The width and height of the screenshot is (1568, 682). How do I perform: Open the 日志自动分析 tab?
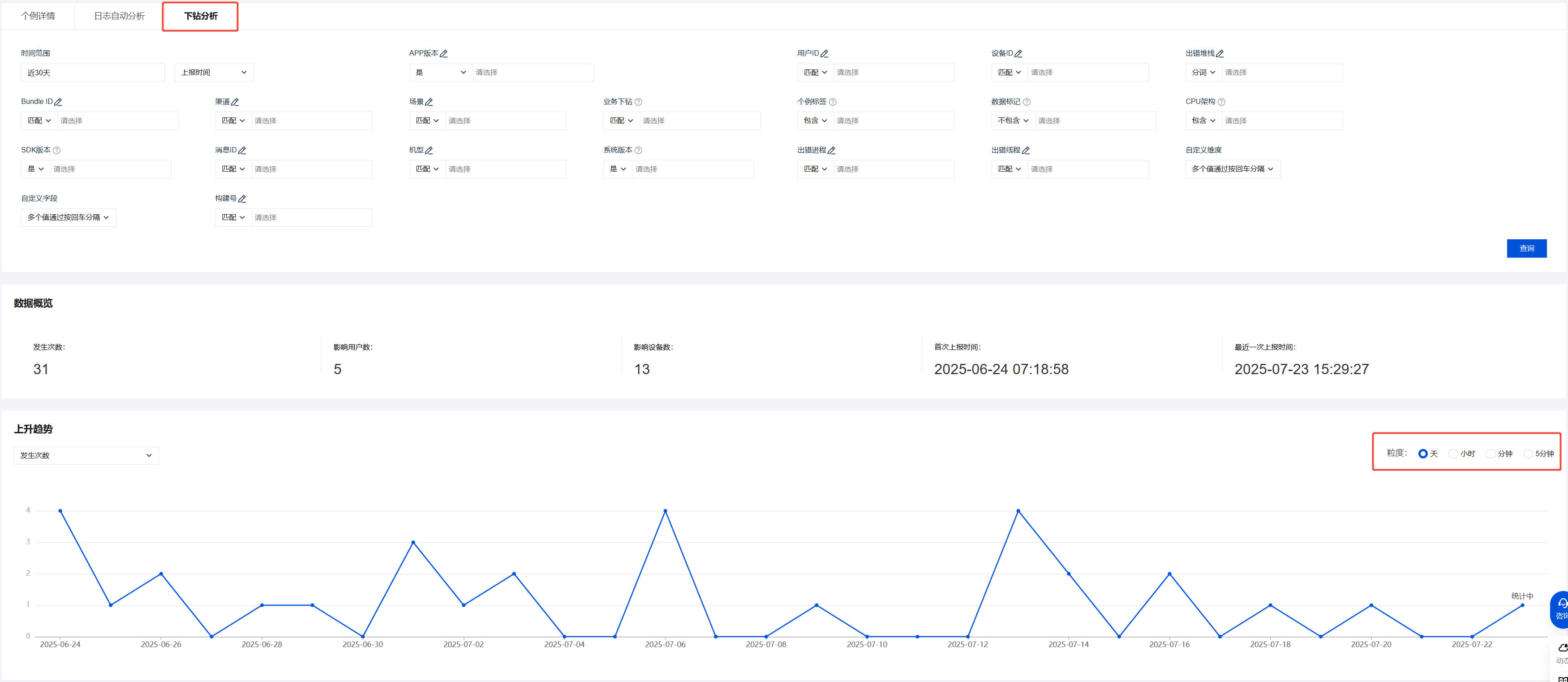point(119,16)
